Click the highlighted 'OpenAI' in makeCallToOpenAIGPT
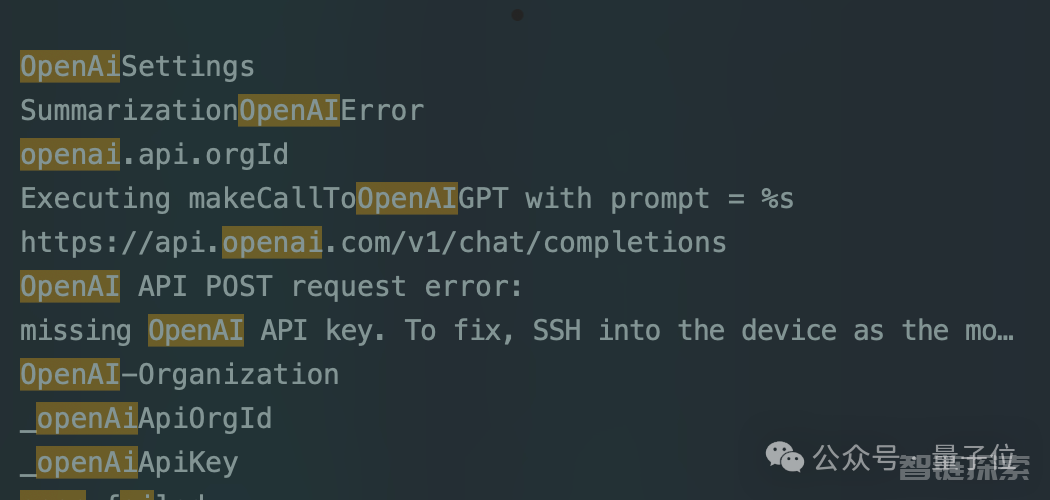Viewport: 1050px width, 500px height. point(407,199)
